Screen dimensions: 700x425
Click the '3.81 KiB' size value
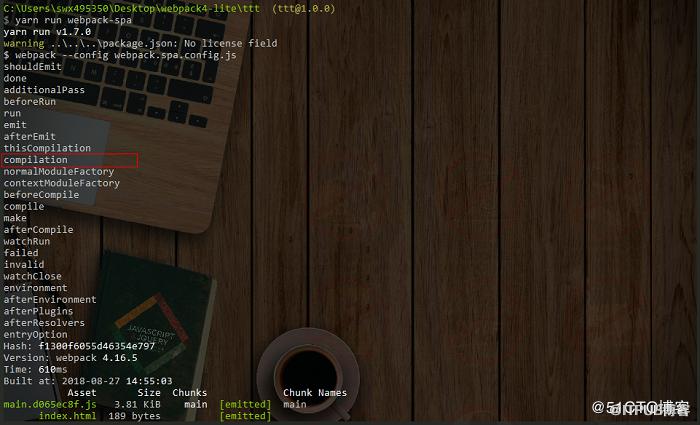point(138,404)
